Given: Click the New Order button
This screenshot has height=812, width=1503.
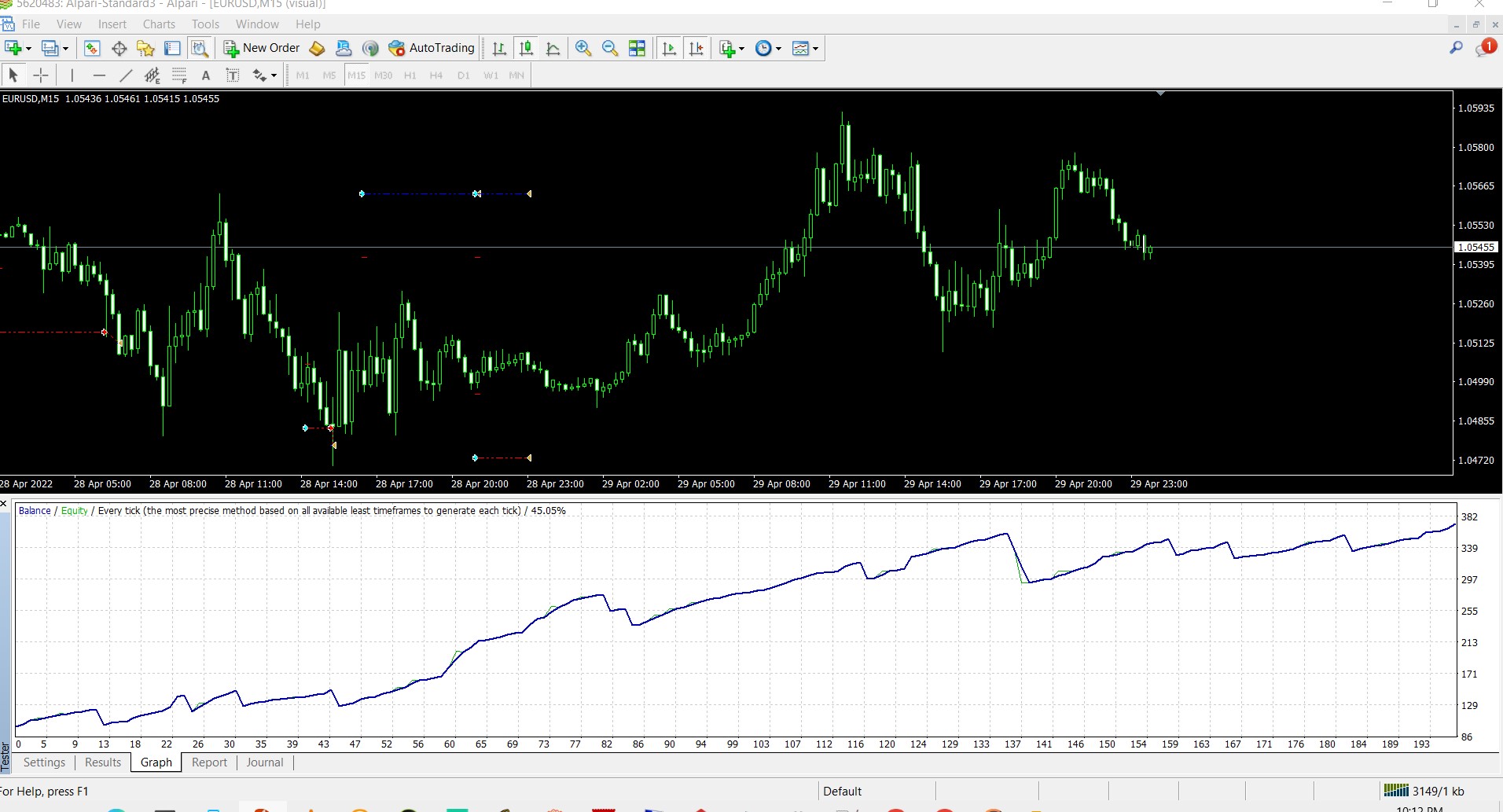Looking at the screenshot, I should pyautogui.click(x=262, y=49).
